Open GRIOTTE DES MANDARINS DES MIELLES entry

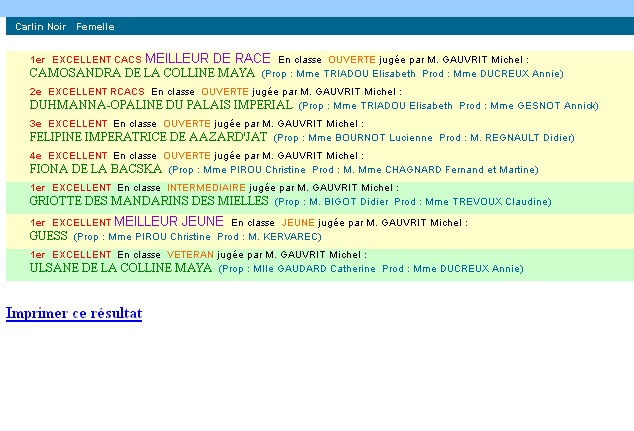tap(149, 201)
